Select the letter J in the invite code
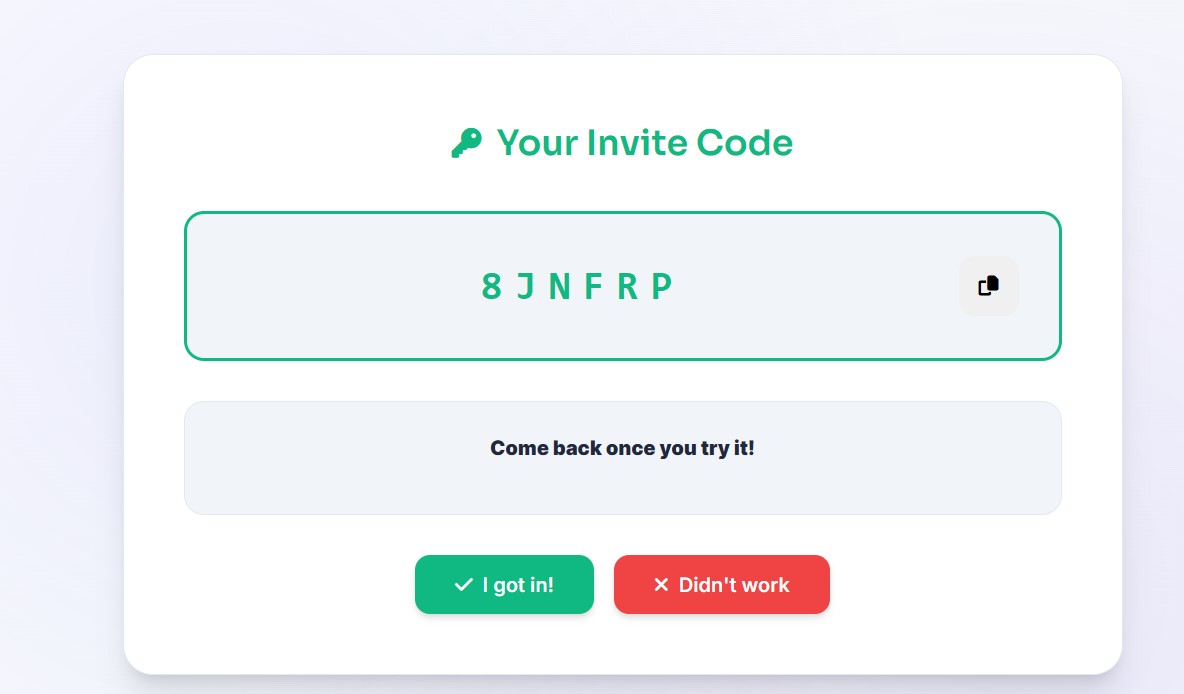Screen dimensions: 1184x694 click(525, 287)
